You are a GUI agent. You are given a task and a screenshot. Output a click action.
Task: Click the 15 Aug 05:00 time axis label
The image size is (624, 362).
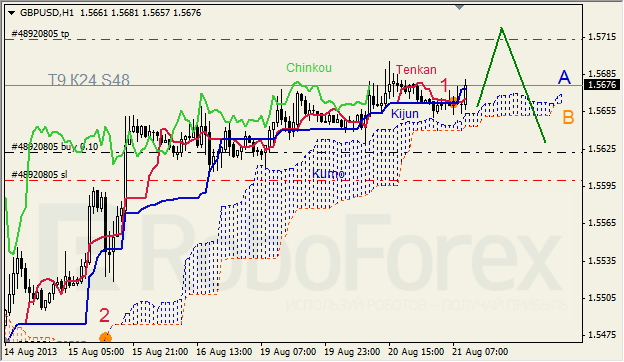pos(96,352)
